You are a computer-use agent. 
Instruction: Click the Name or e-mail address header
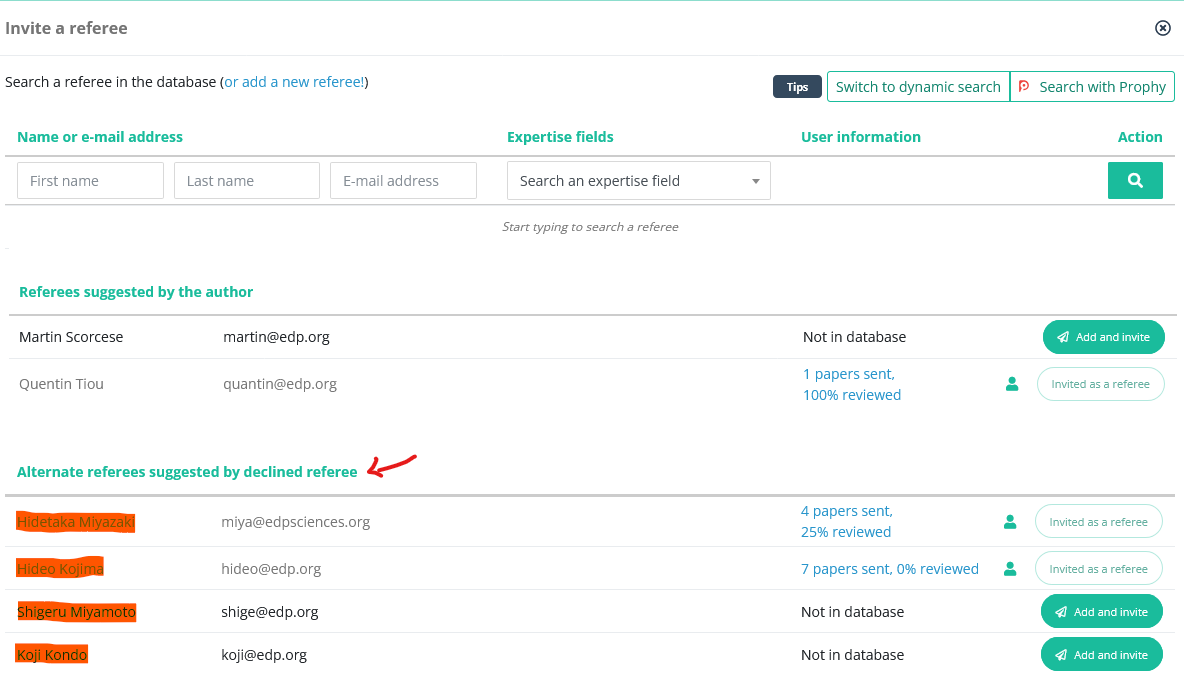click(100, 137)
